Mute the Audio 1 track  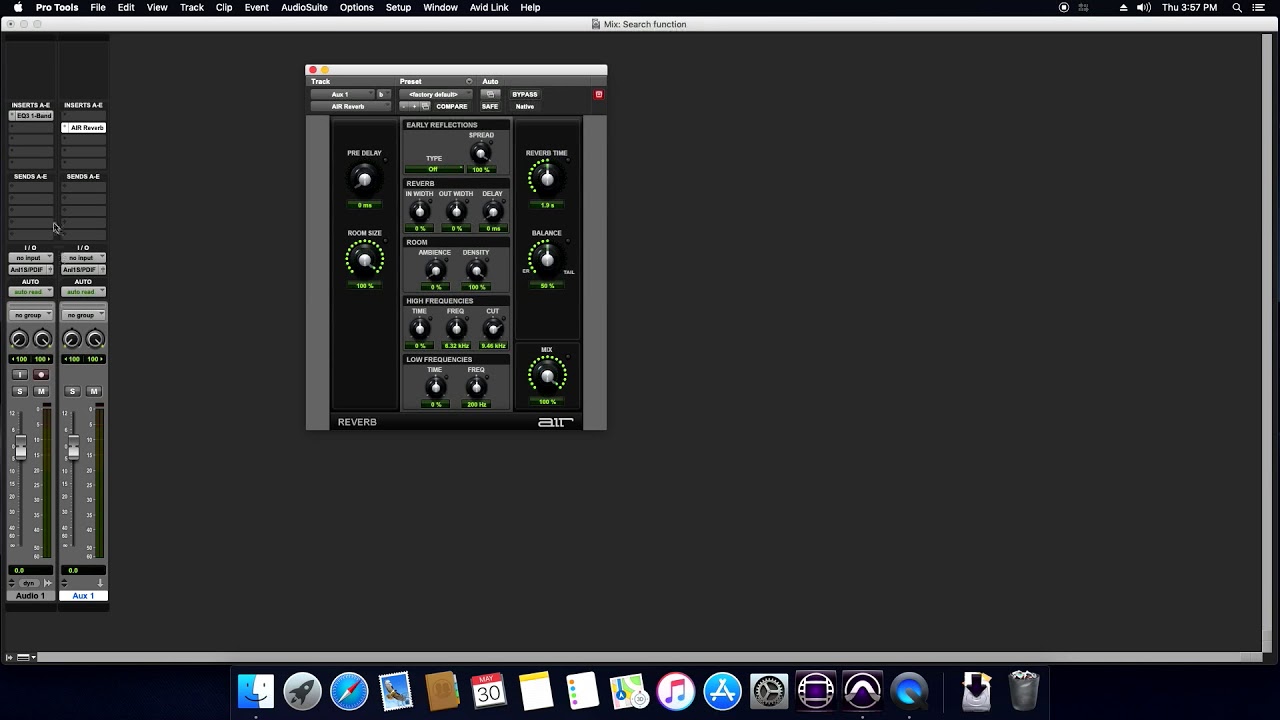coord(41,391)
